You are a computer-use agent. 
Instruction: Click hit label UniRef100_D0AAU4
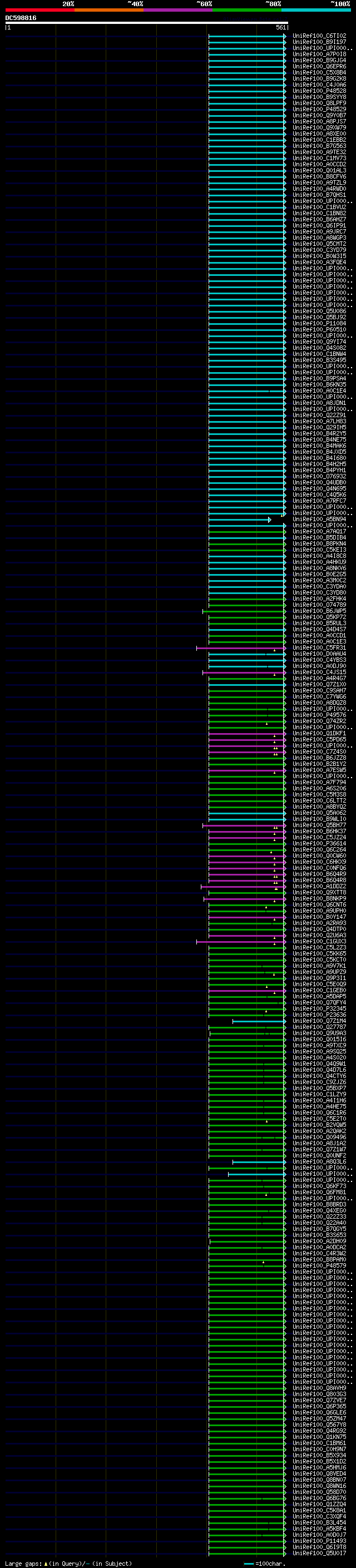click(319, 654)
